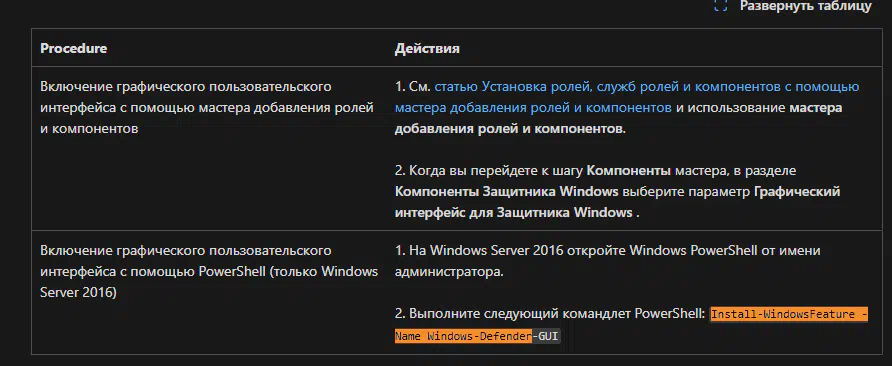Click the bold phrase мастера добавления ролей и компонентов
The height and width of the screenshot is (366, 892).
618,118
